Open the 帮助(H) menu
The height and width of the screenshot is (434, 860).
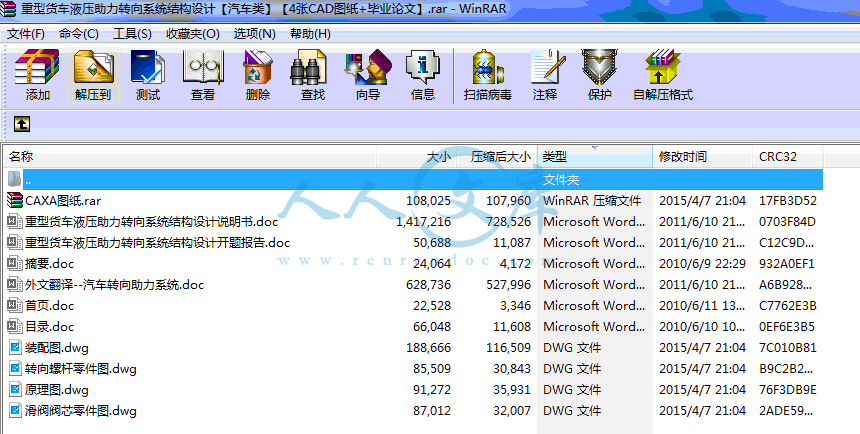tap(310, 34)
